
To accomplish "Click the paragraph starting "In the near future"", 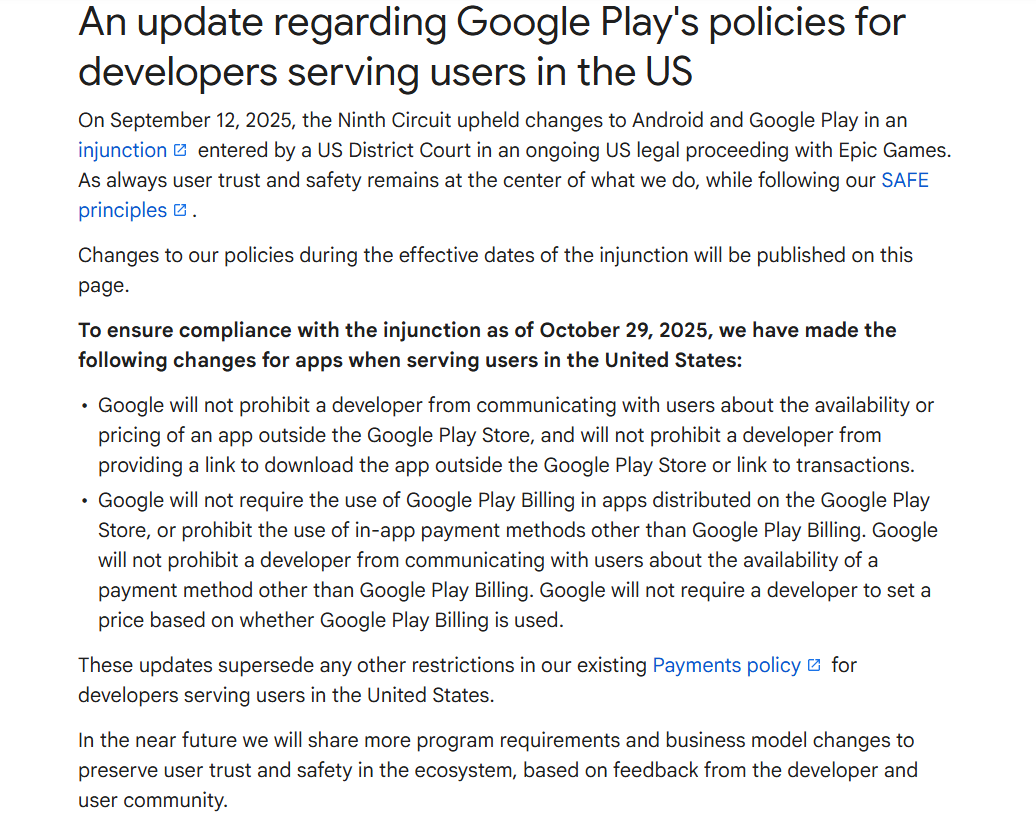I will pos(498,770).
